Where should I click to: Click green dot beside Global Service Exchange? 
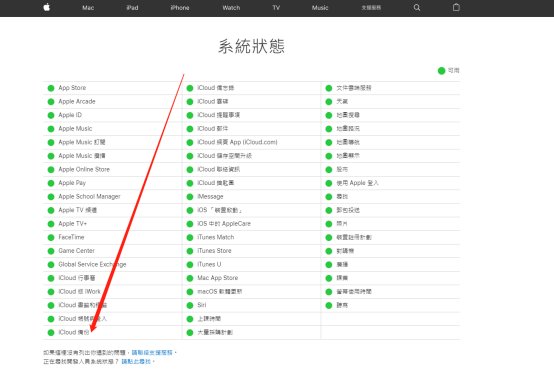[x=51, y=265]
